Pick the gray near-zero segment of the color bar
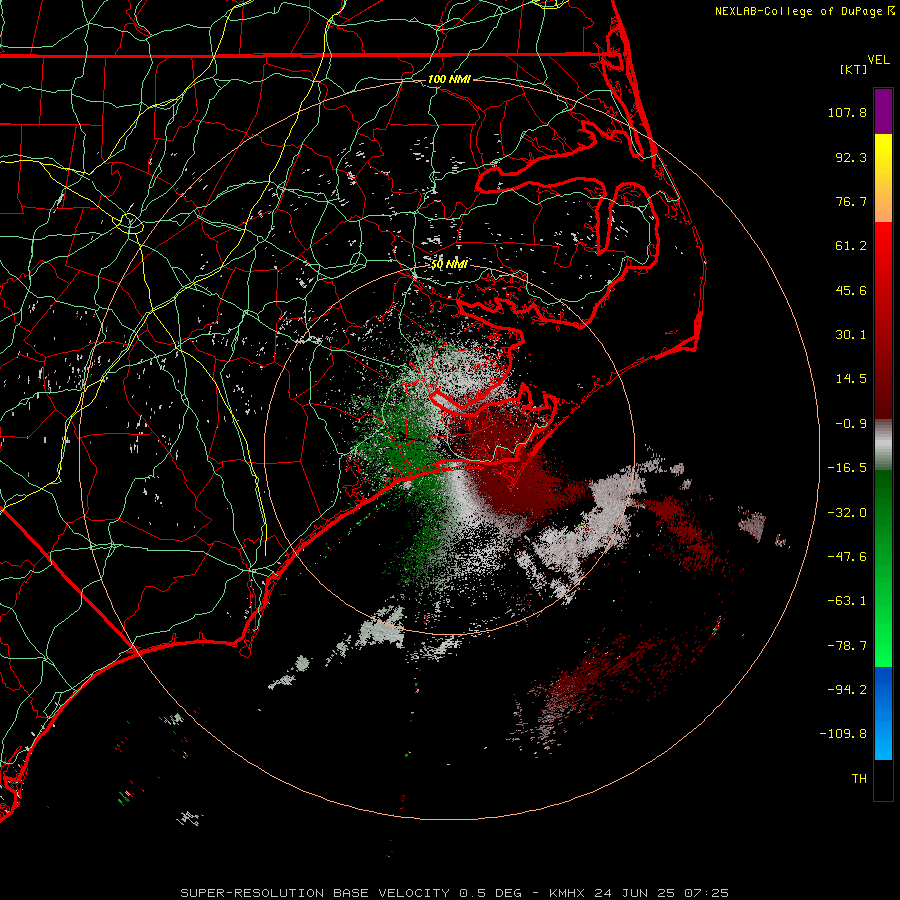Image resolution: width=900 pixels, height=900 pixels. [883, 444]
